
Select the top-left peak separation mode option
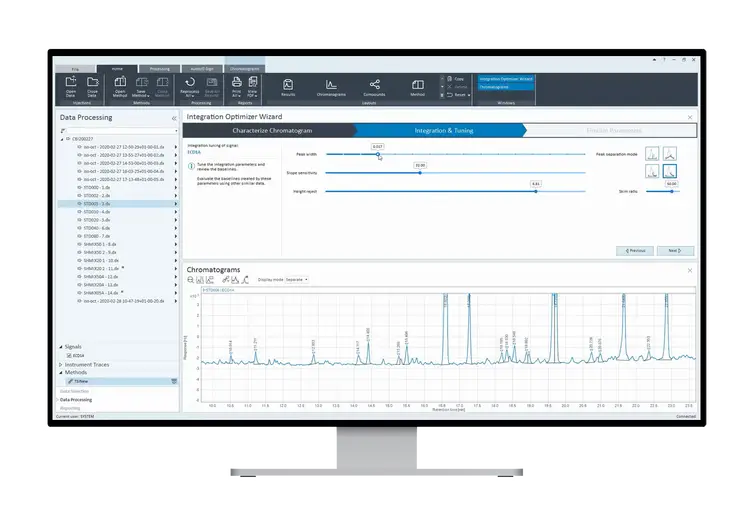pos(652,153)
